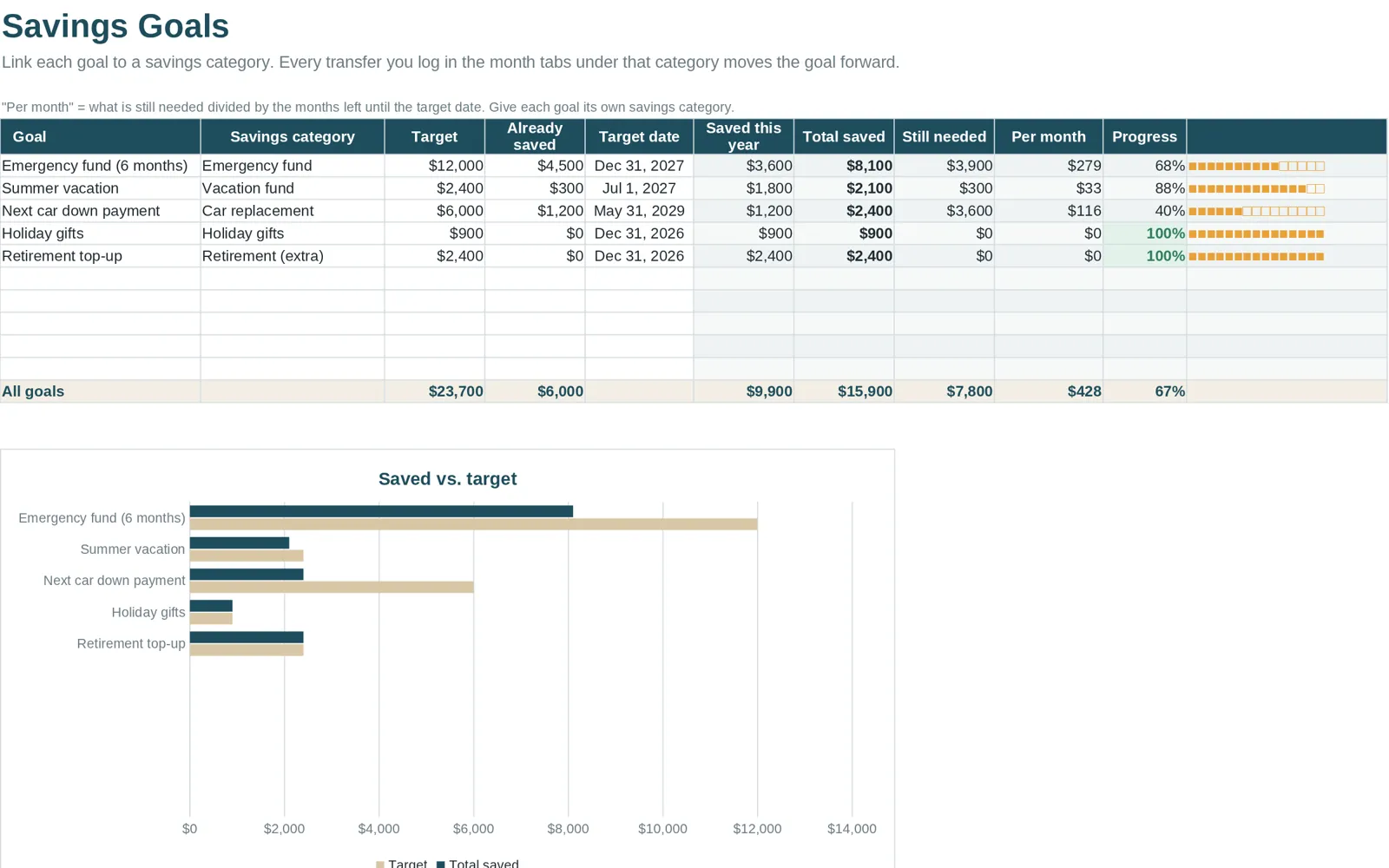Click the Holiday gifts goal cell in the table

tap(100, 233)
